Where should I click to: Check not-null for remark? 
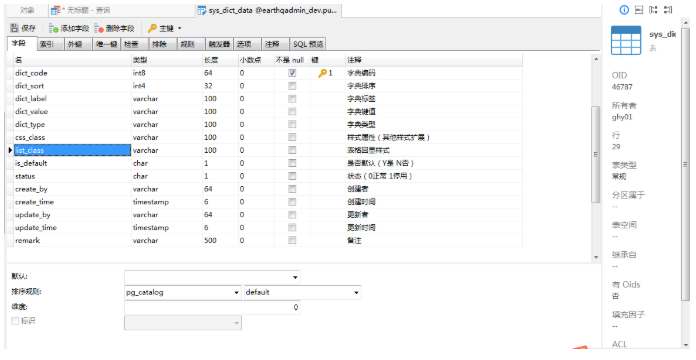[x=292, y=241]
